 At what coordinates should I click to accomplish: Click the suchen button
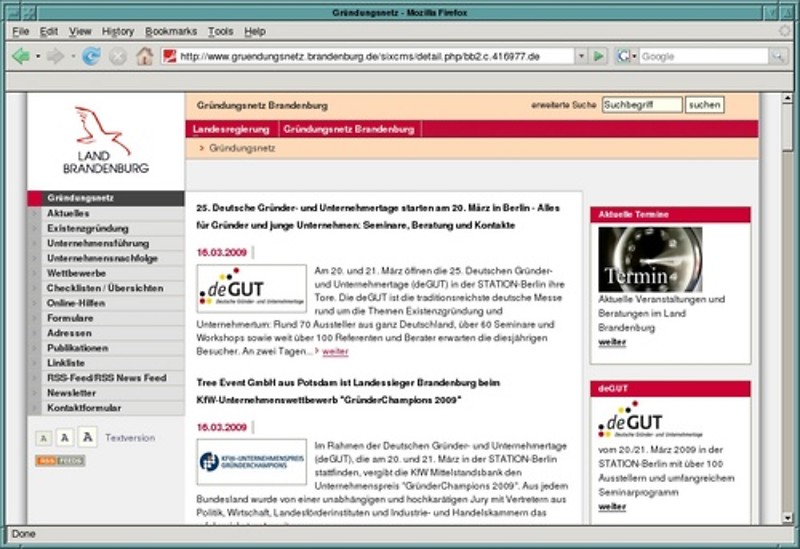pyautogui.click(x=704, y=105)
